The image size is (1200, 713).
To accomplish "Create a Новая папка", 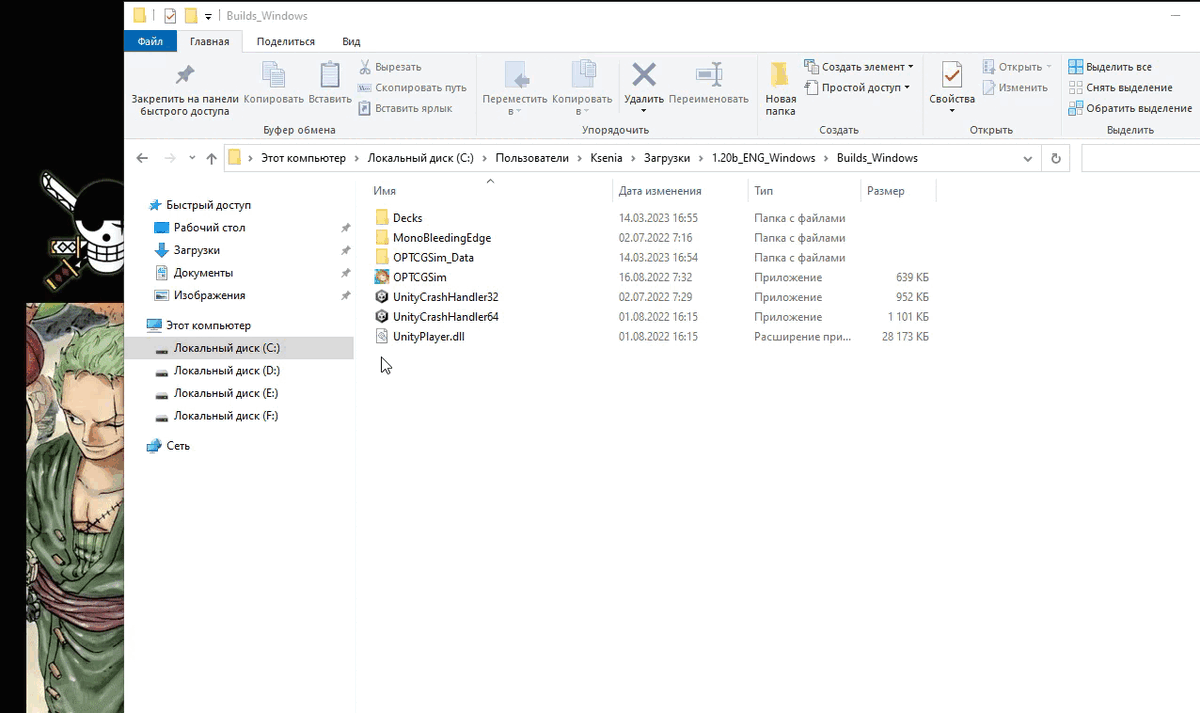I will 780,88.
